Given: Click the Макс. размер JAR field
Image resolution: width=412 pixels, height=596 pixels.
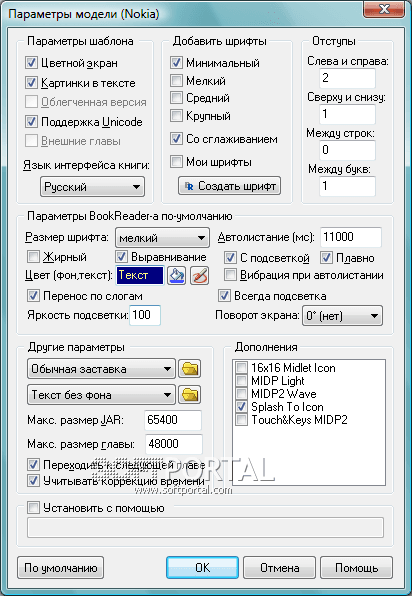Looking at the screenshot, I should click(x=173, y=420).
